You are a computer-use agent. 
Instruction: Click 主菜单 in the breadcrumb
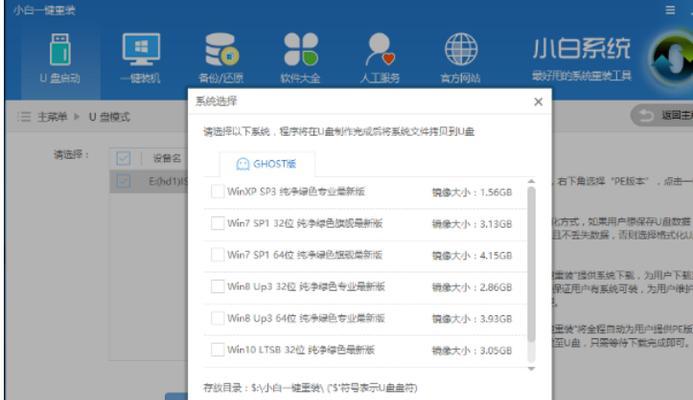pos(52,117)
